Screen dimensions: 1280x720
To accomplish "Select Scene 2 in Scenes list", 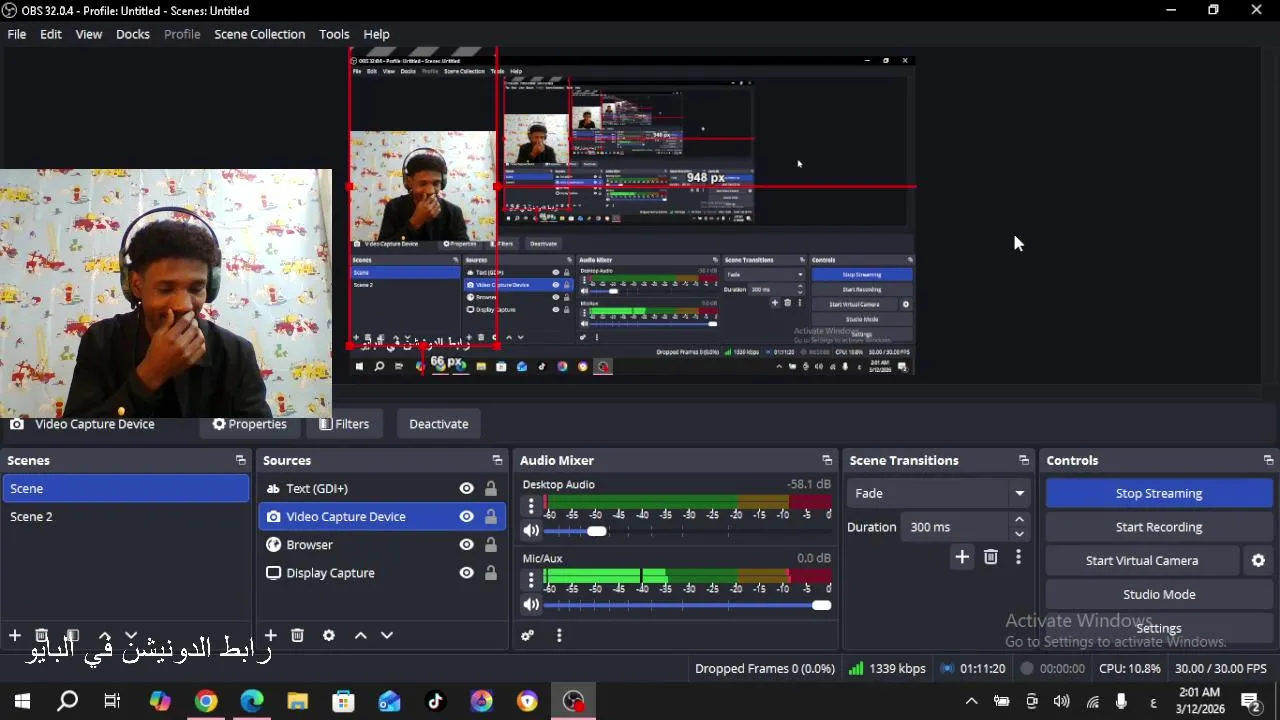I will point(125,517).
